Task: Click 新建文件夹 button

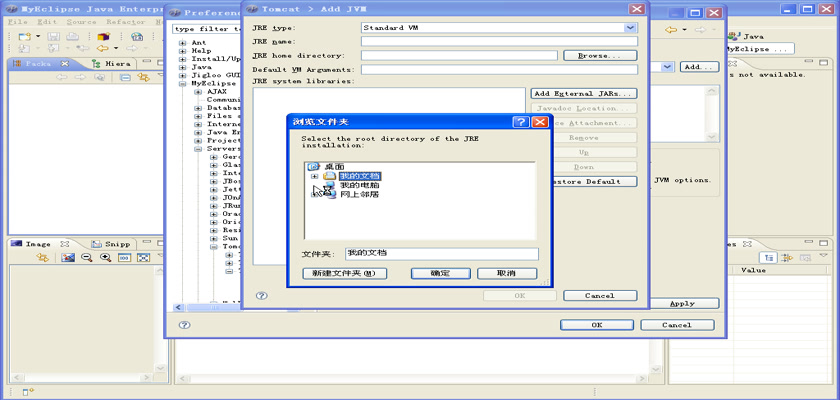Action: tap(344, 274)
